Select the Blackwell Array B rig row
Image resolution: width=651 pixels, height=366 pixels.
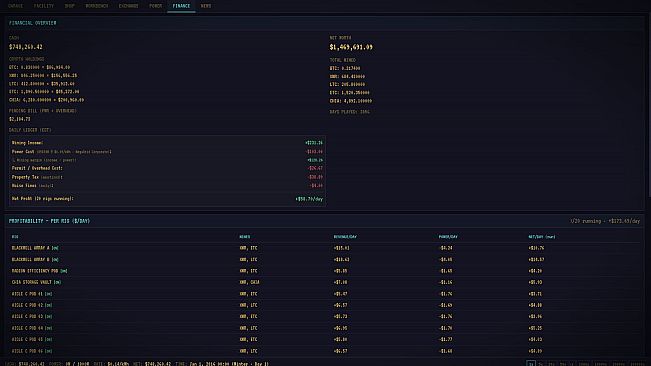pyautogui.click(x=325, y=259)
